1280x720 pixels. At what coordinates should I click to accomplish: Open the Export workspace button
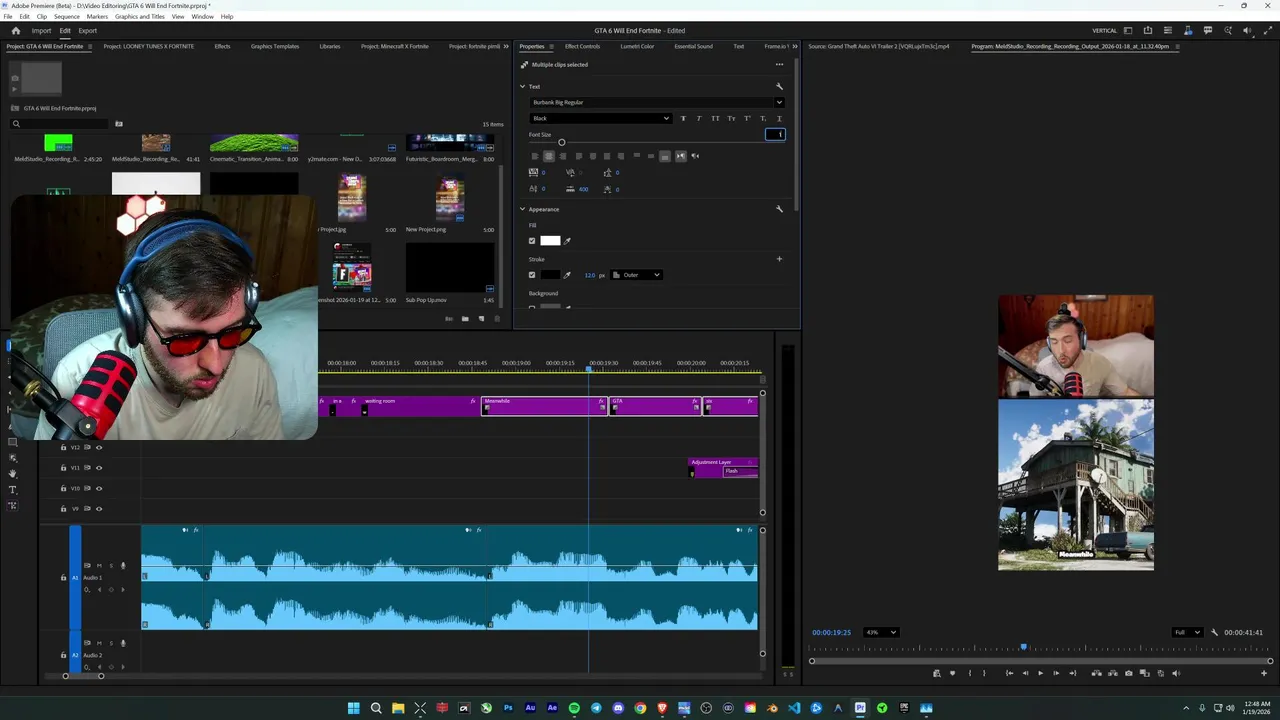[88, 31]
